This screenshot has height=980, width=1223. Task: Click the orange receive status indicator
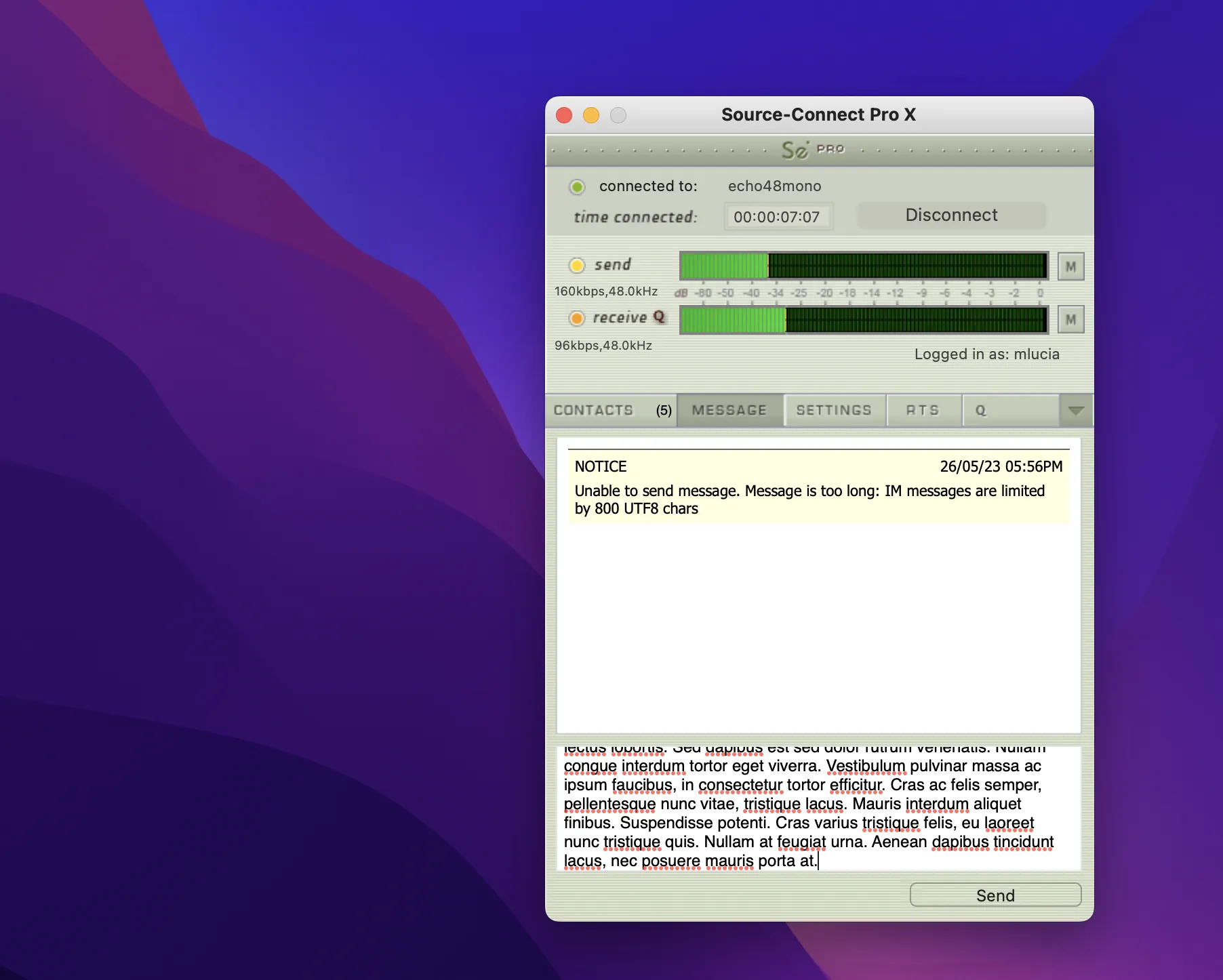[577, 318]
